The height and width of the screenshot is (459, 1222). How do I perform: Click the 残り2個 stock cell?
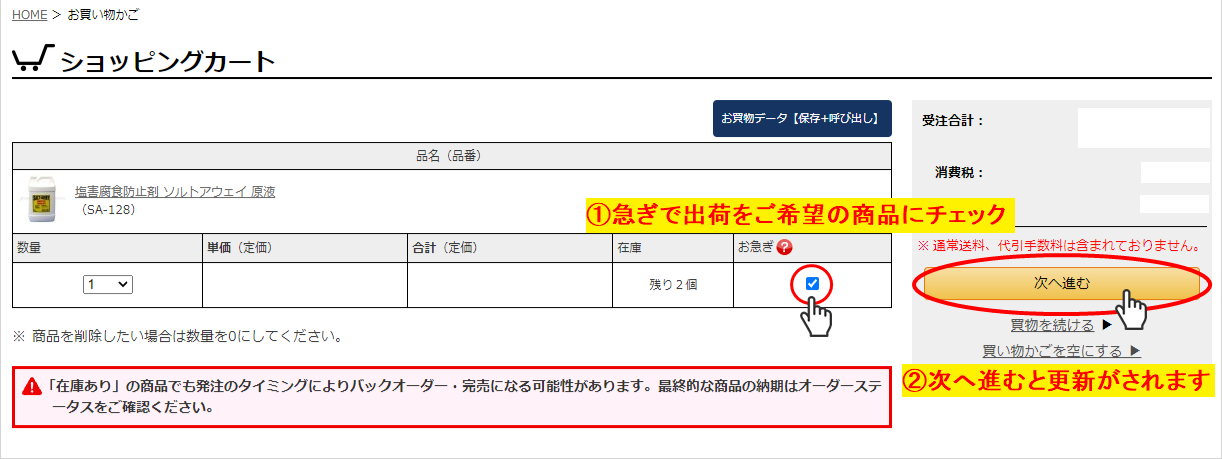pos(673,285)
